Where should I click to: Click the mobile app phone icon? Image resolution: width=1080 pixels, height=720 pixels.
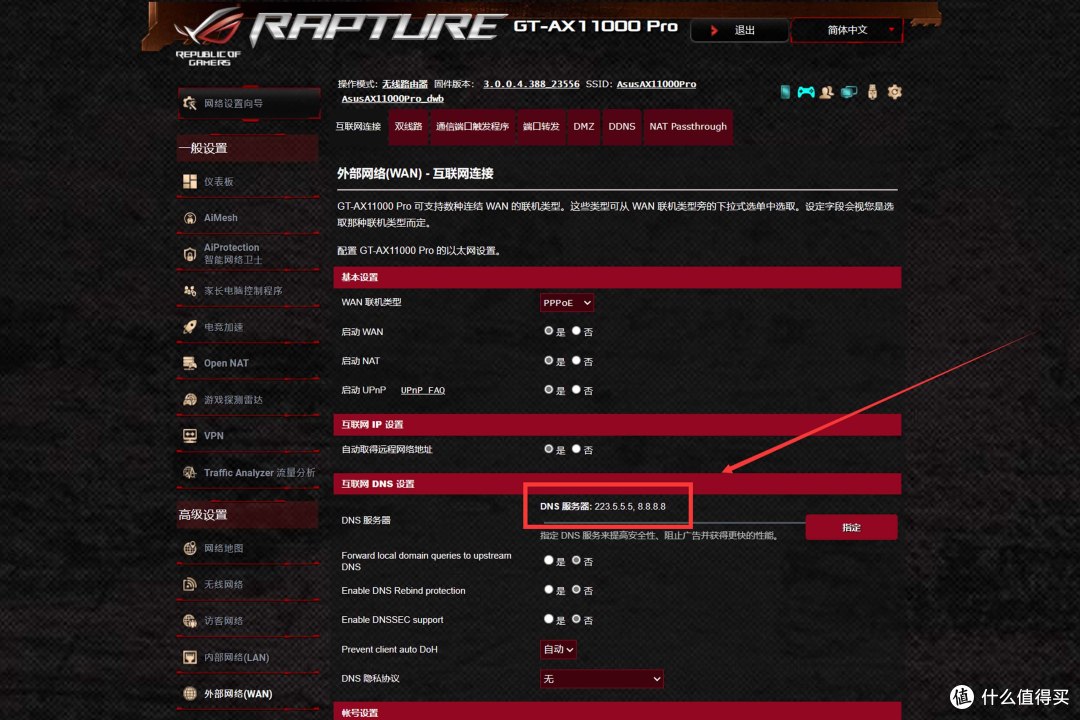pyautogui.click(x=785, y=92)
